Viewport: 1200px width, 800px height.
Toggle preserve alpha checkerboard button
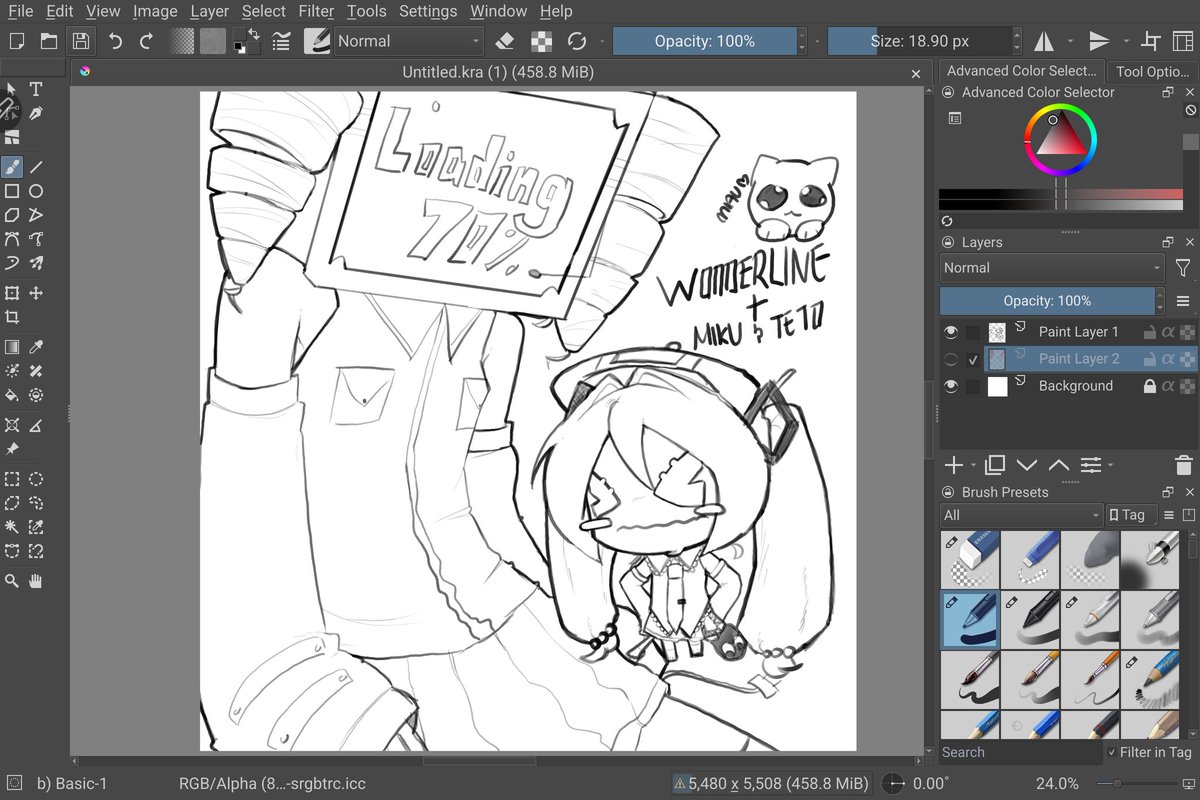point(541,41)
